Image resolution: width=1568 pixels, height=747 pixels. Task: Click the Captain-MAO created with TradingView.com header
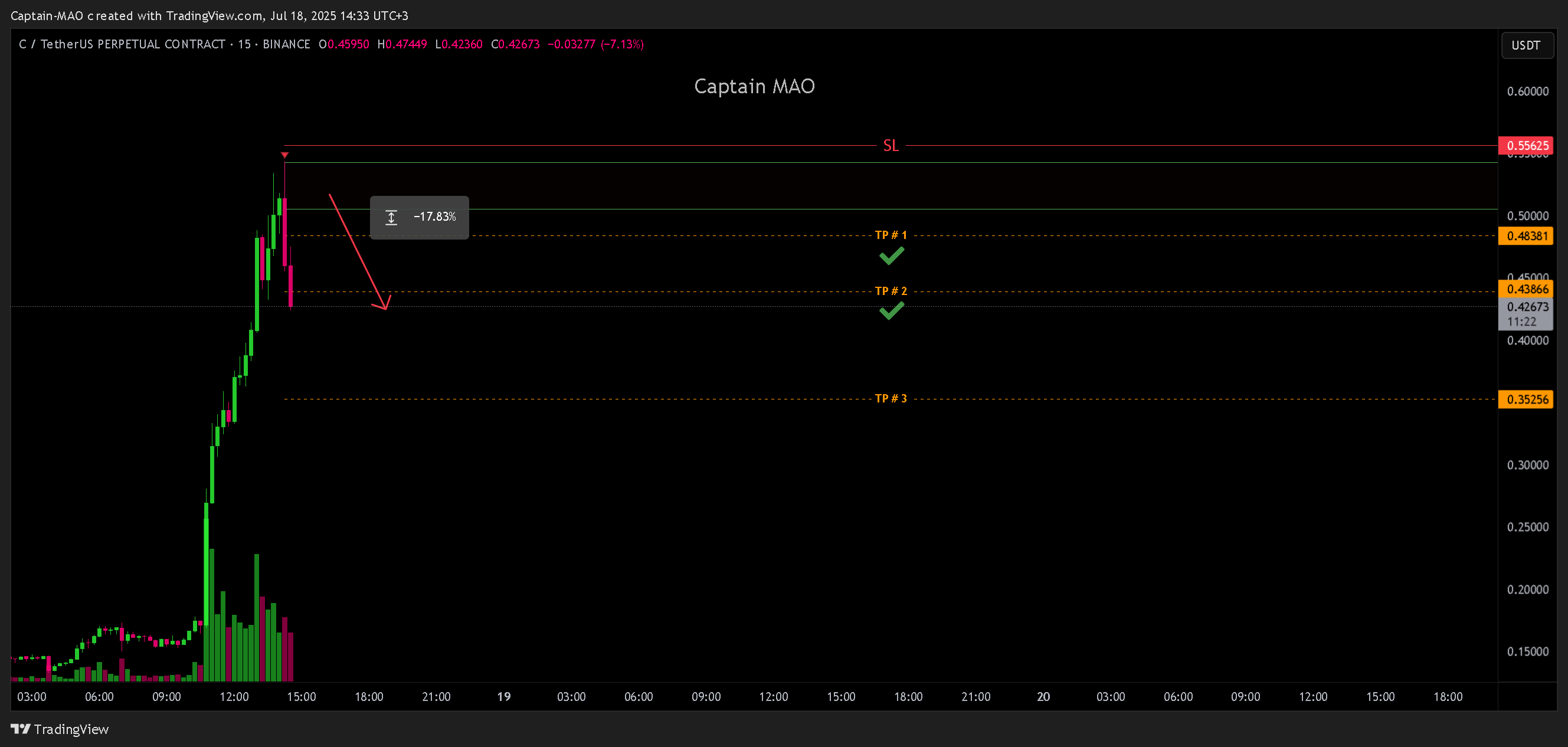(x=209, y=16)
